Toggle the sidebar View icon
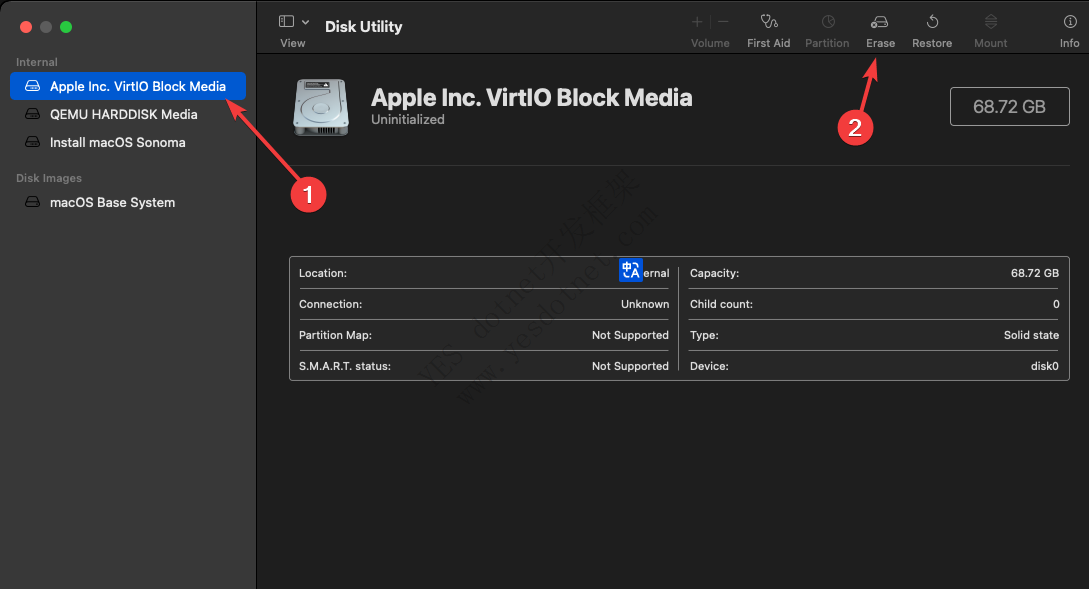1089x589 pixels. (x=286, y=22)
